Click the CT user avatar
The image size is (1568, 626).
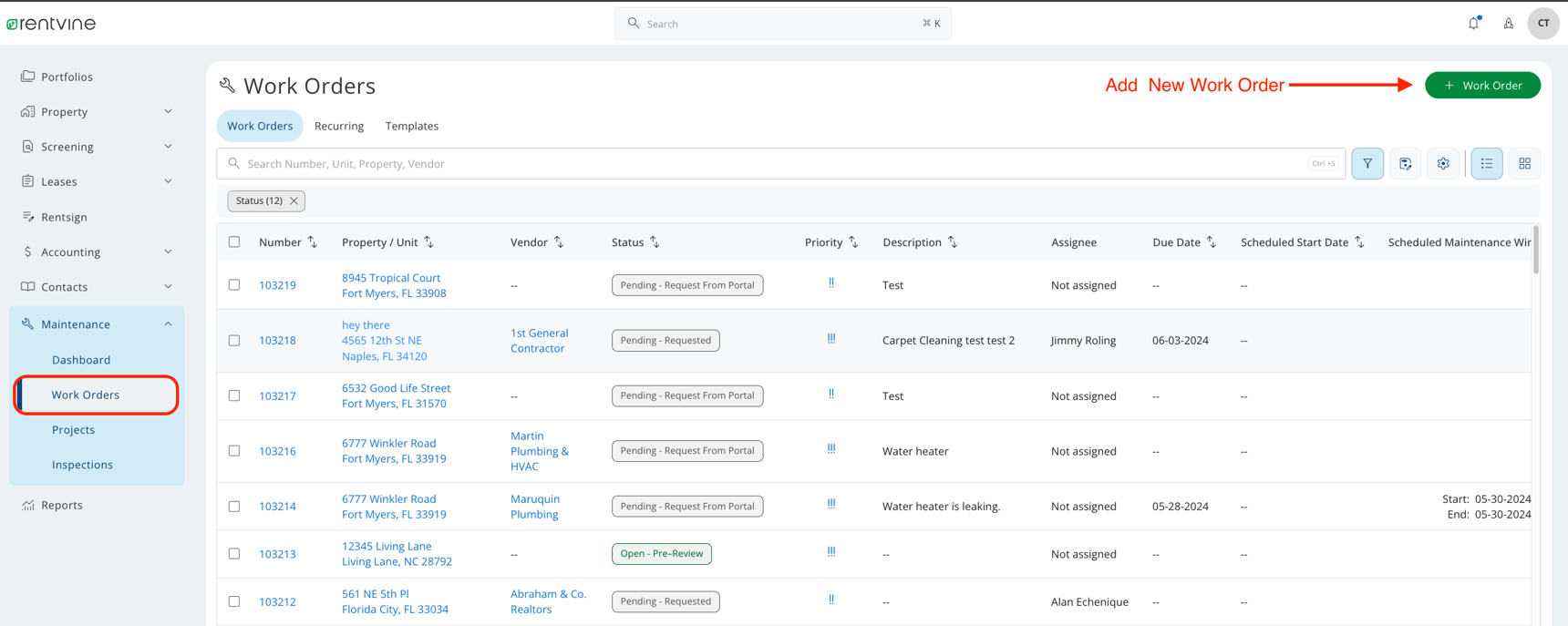pos(1542,24)
